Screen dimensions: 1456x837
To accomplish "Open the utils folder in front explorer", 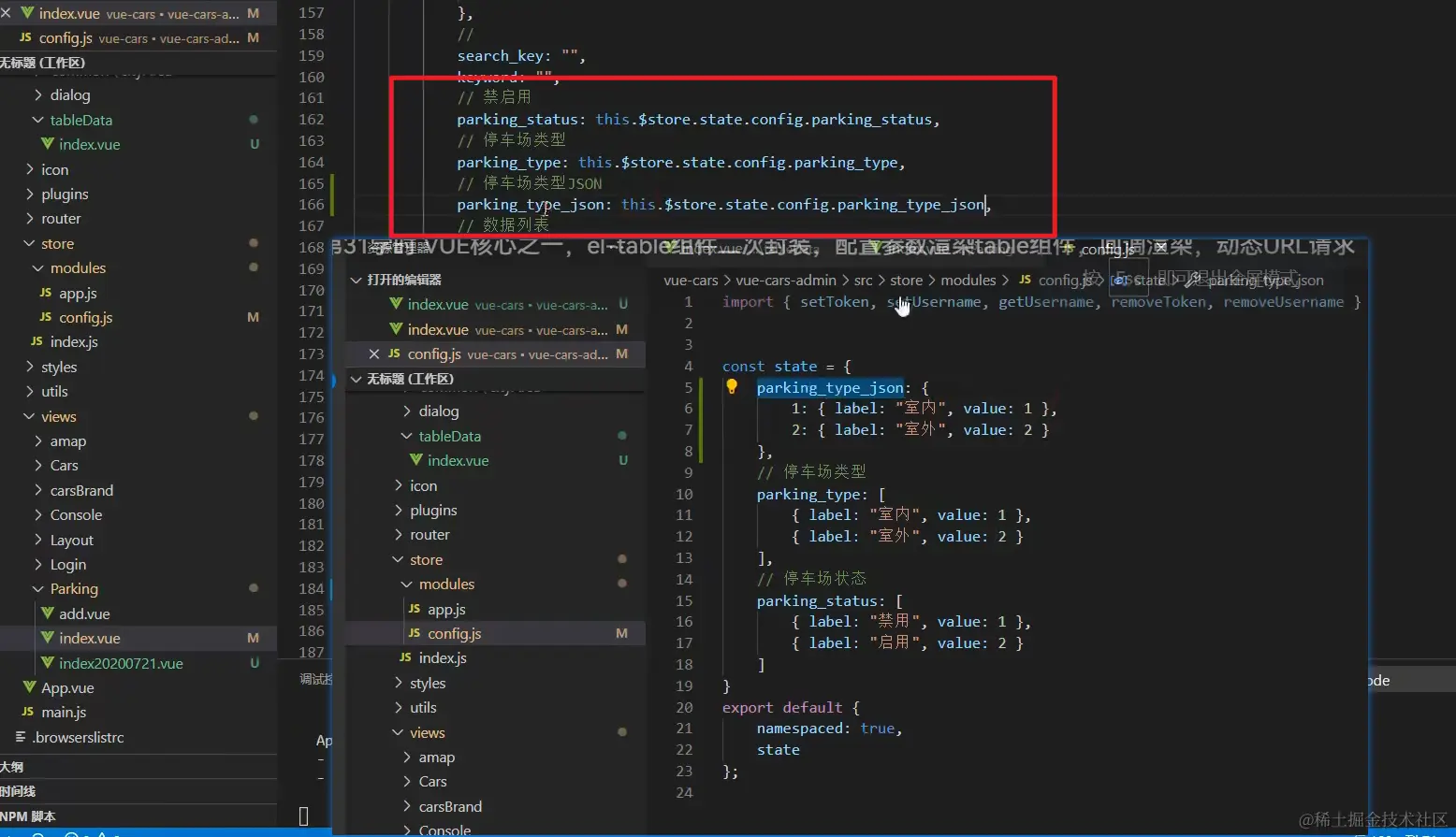I will (423, 707).
